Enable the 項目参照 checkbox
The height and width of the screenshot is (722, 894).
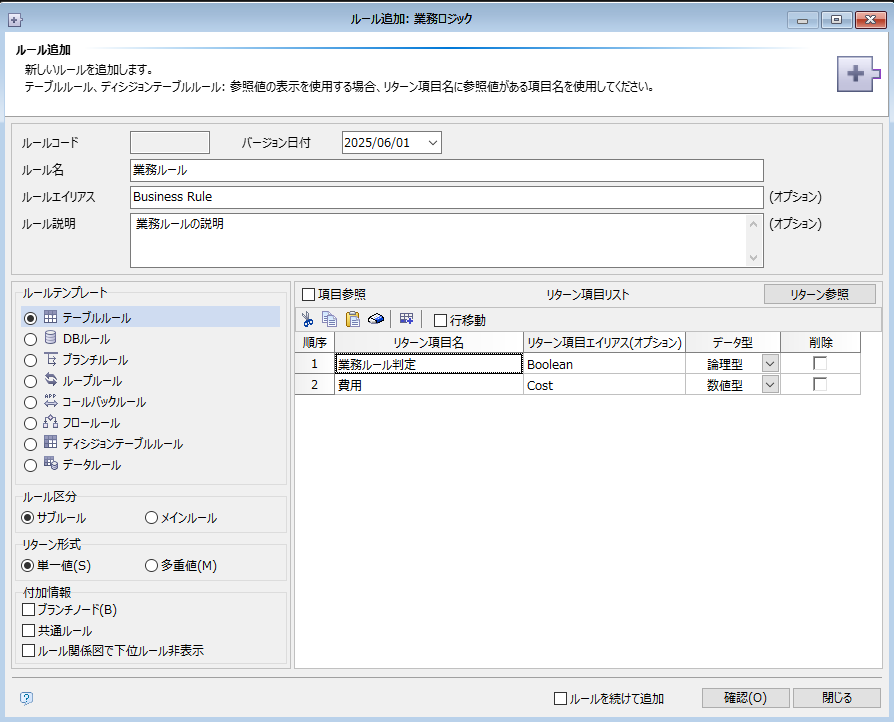(x=308, y=295)
